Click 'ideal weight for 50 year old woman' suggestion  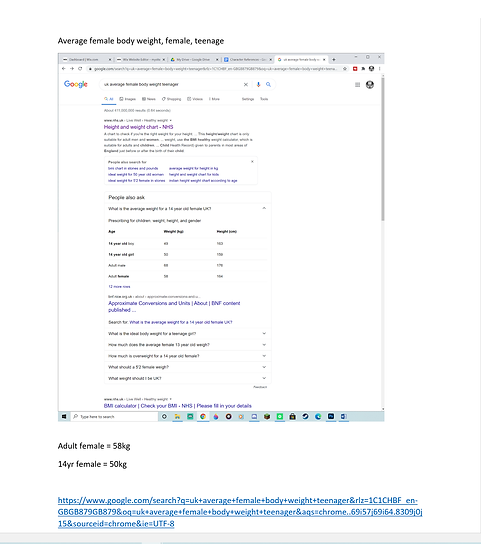coord(136,175)
